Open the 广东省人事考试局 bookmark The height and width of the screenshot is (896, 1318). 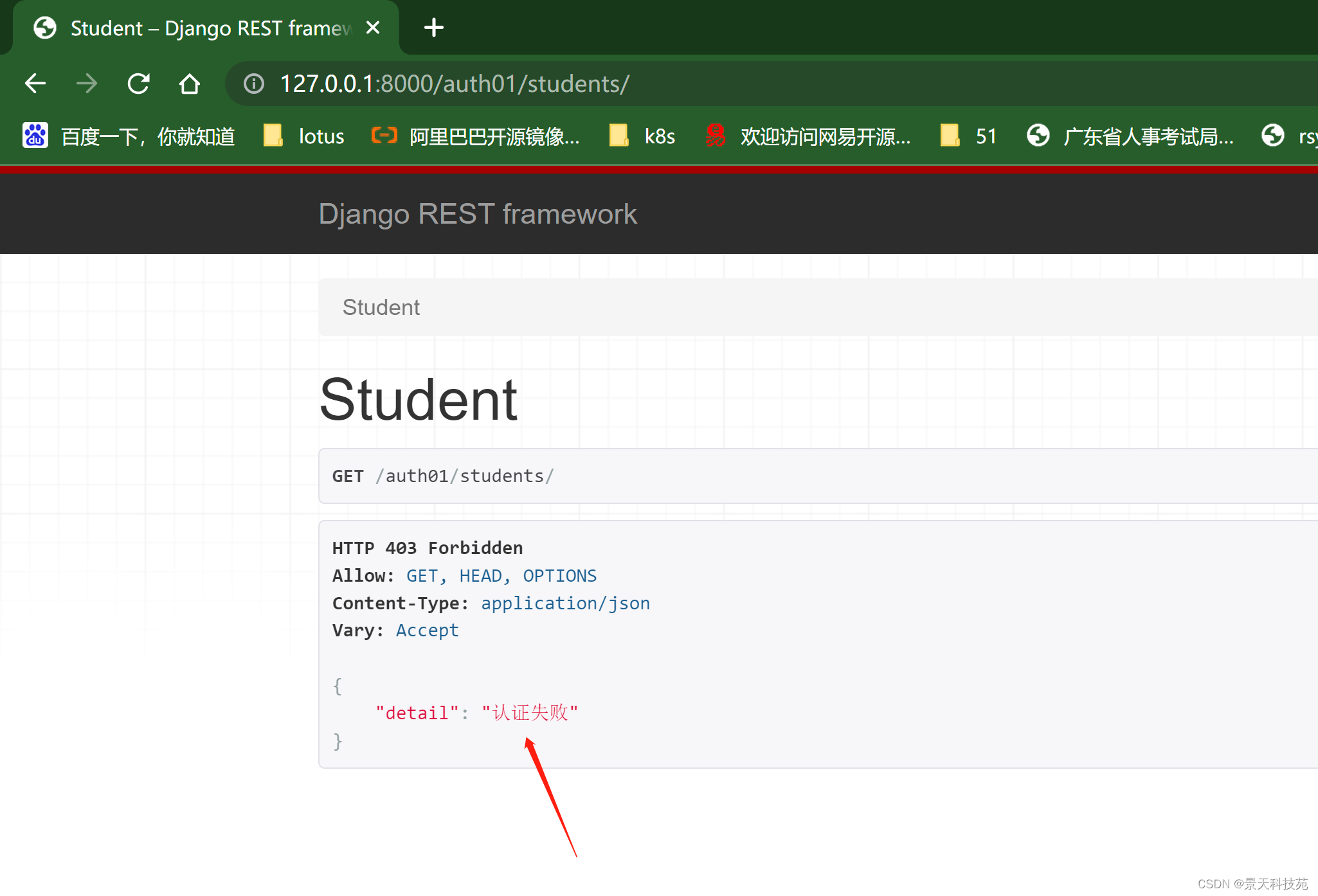tap(1130, 136)
